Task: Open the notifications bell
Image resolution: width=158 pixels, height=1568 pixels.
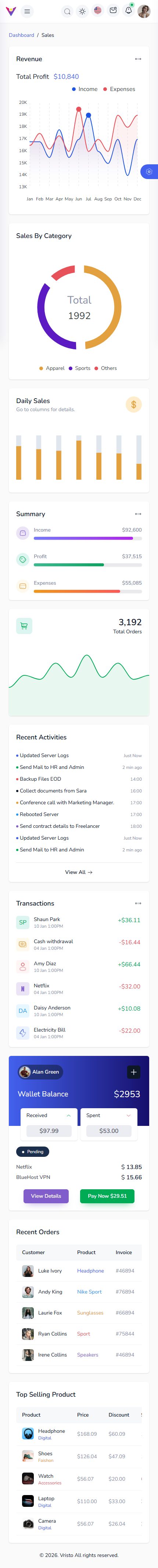Action: tap(128, 11)
